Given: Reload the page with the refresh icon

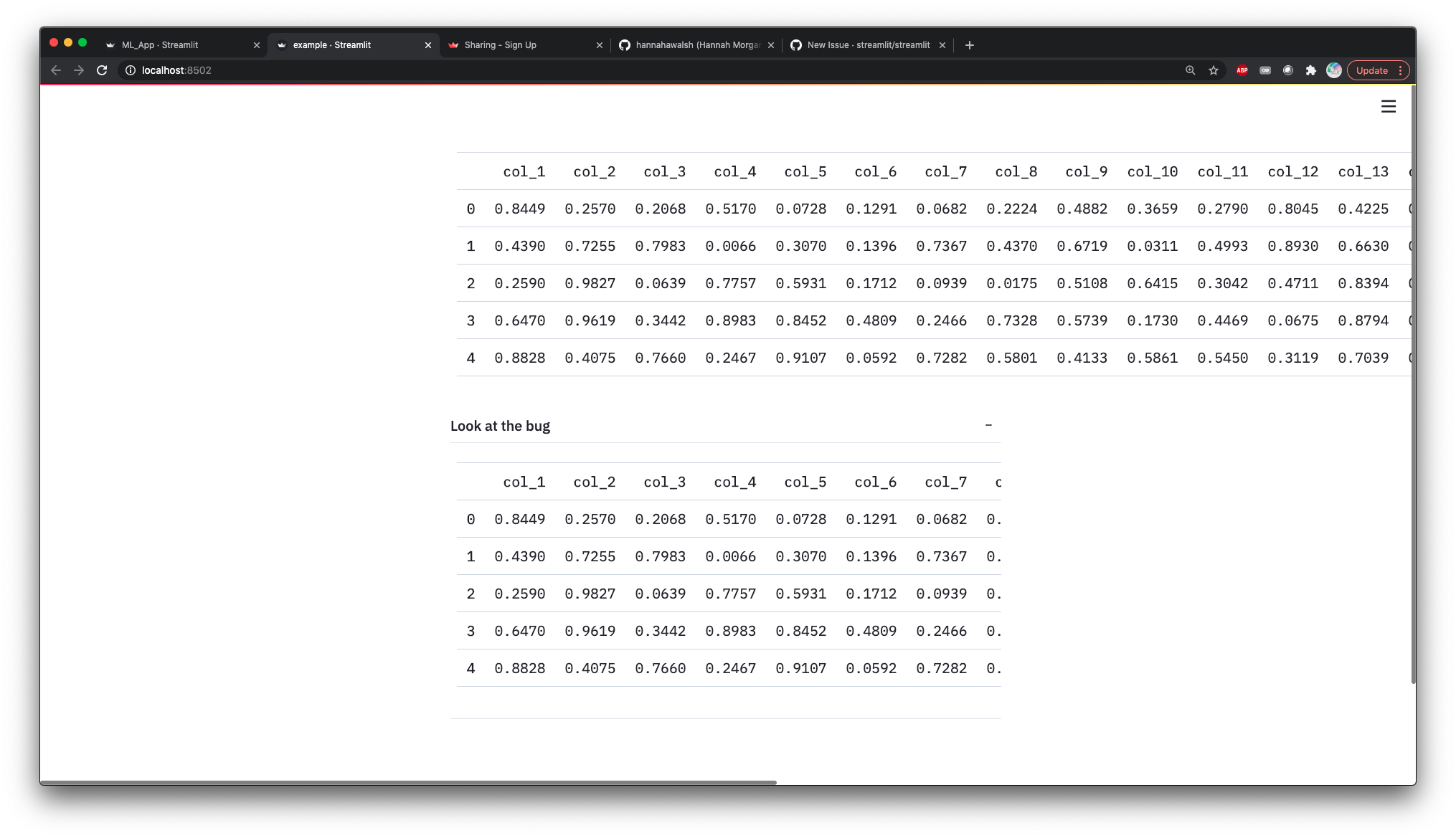Looking at the screenshot, I should pyautogui.click(x=102, y=70).
